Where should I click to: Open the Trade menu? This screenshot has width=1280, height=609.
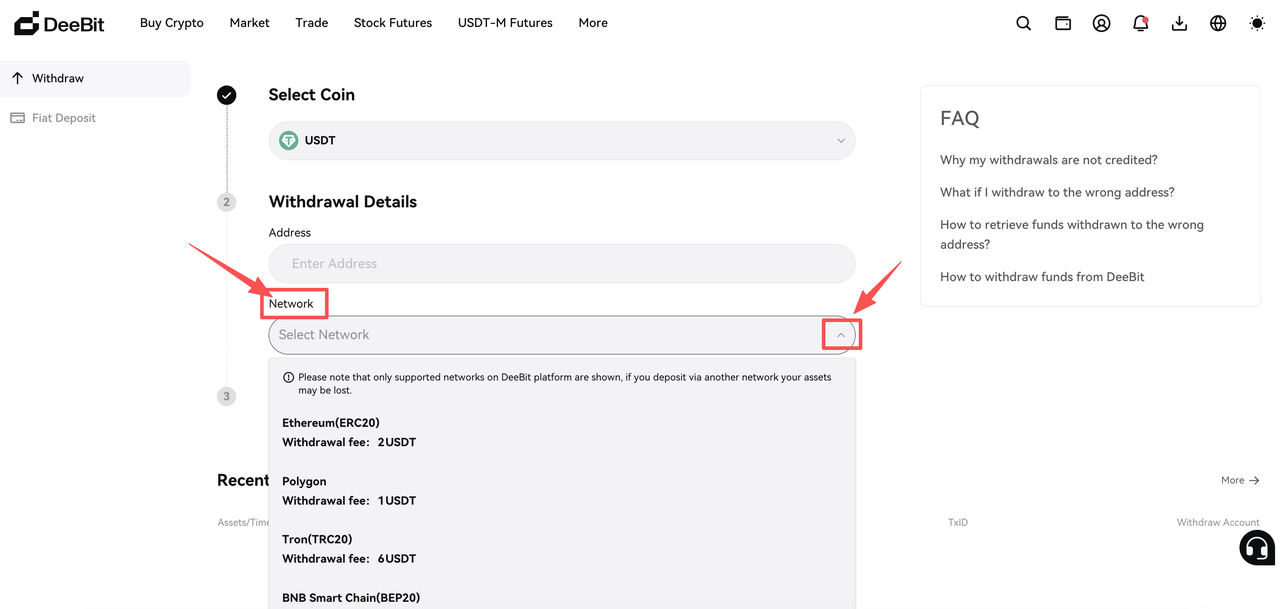(x=312, y=23)
